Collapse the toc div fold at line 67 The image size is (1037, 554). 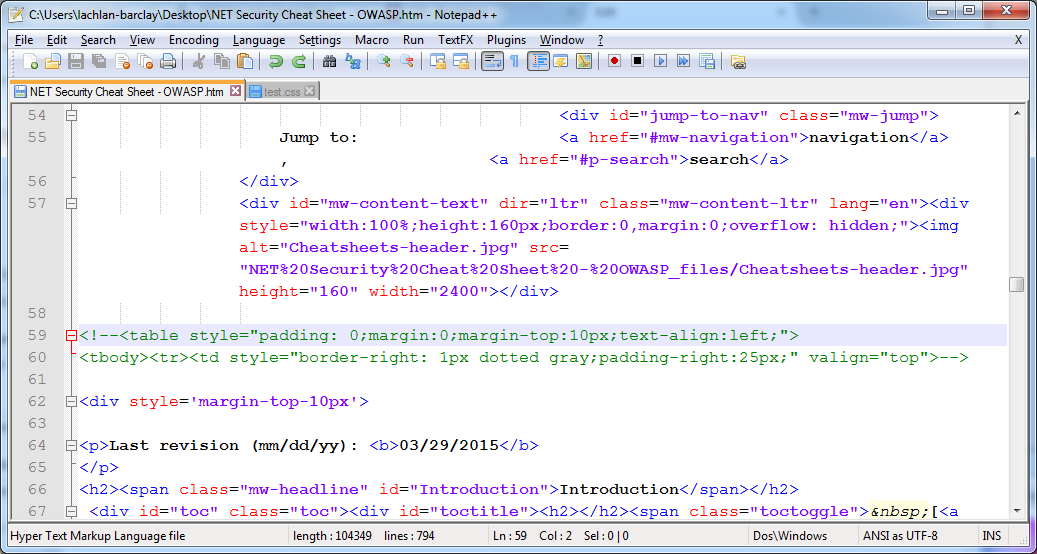pos(71,512)
